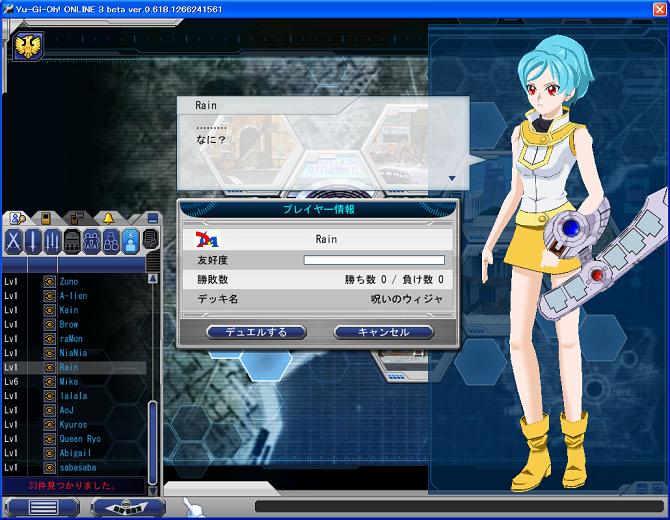Click the 33件見つかりました status text
Viewport: 670px width, 520px height.
(71, 486)
